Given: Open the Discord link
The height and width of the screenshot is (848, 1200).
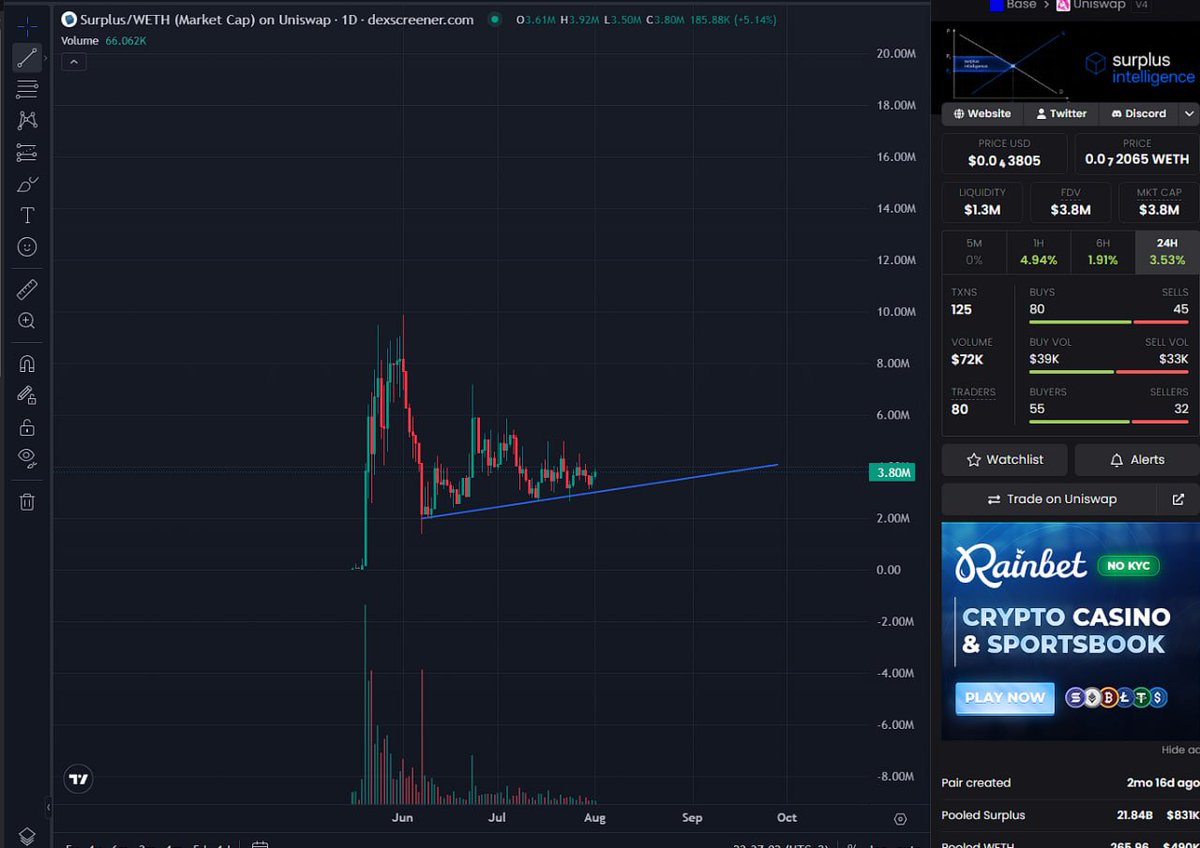Looking at the screenshot, I should (x=1137, y=113).
